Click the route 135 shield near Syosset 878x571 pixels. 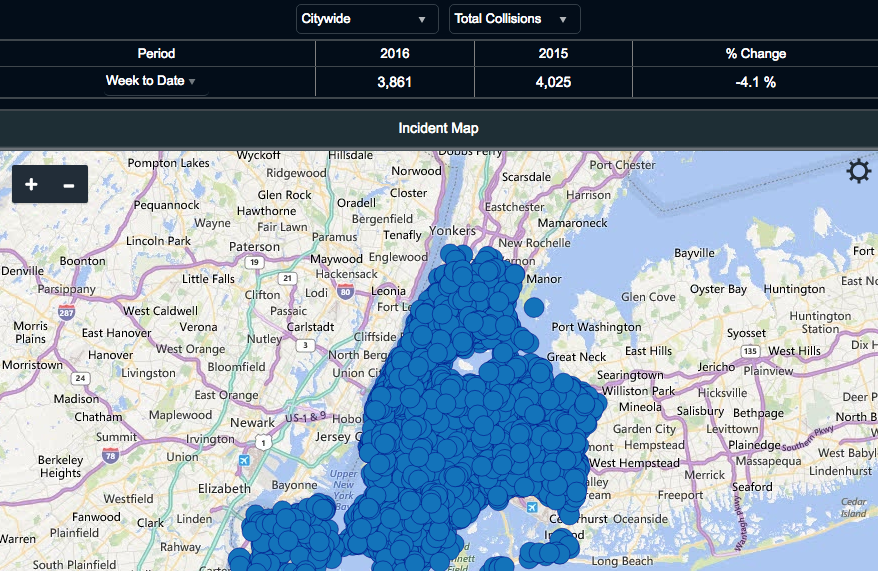(750, 351)
